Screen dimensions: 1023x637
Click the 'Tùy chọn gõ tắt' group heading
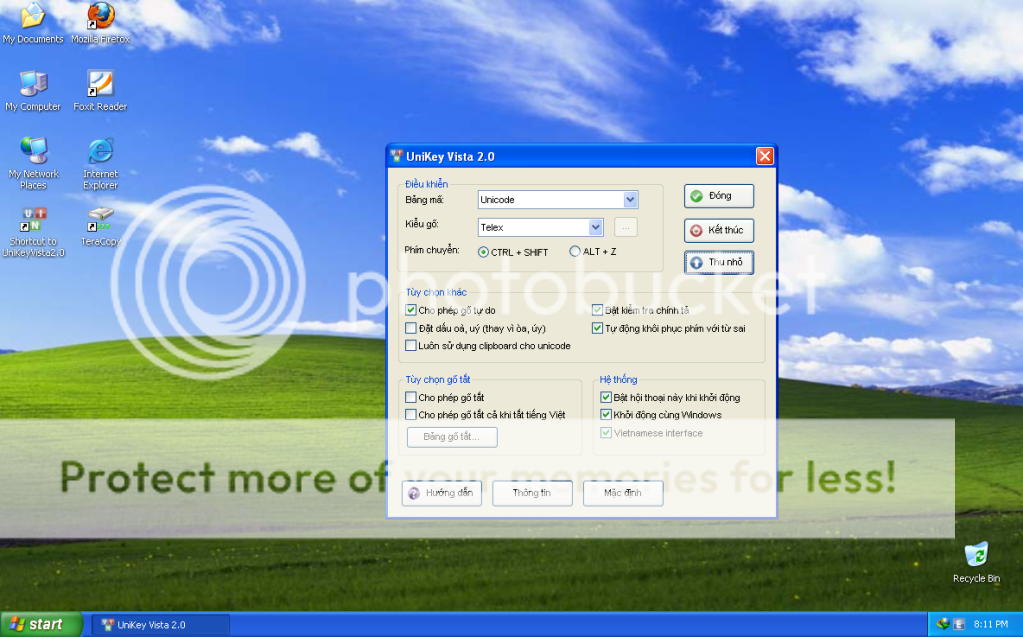pos(438,380)
